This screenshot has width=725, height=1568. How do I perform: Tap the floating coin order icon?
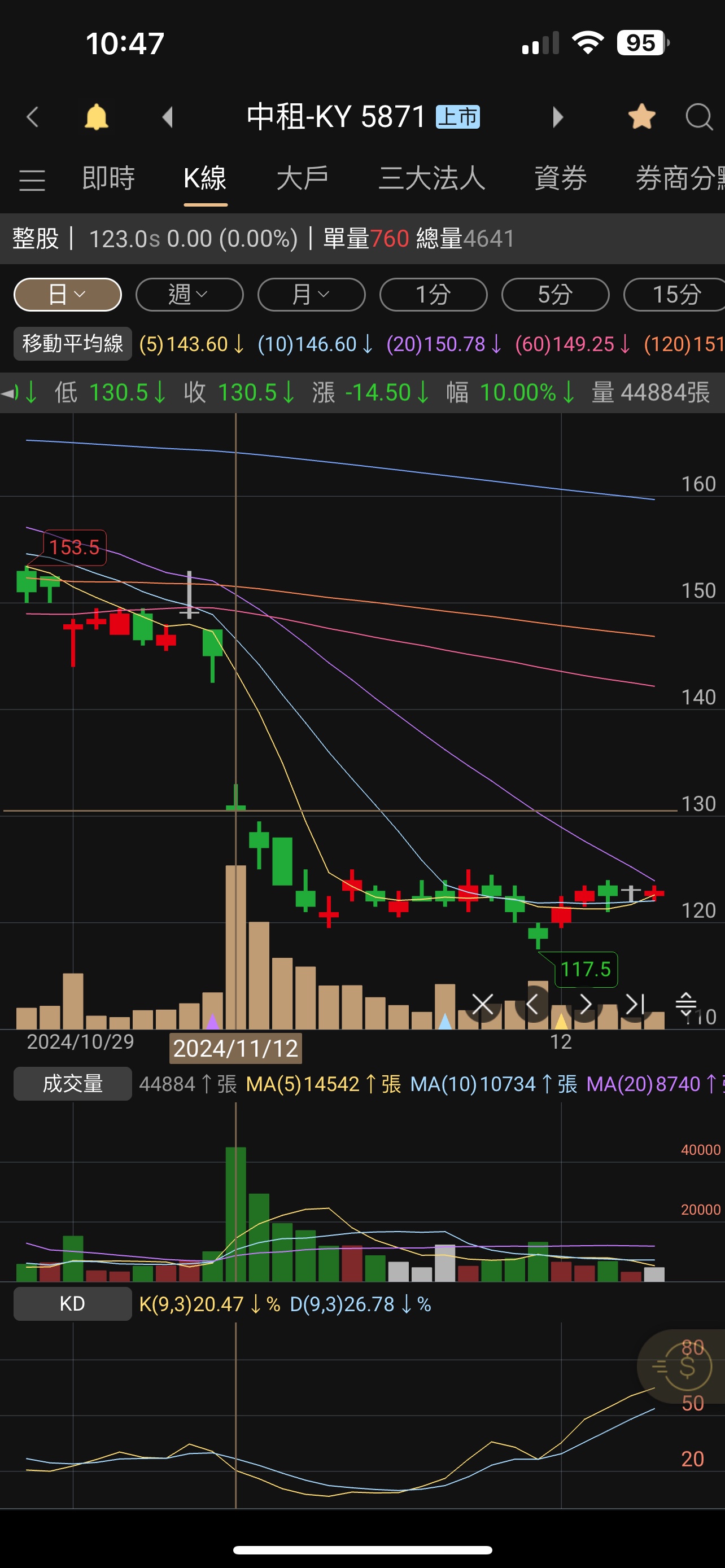[x=681, y=1367]
